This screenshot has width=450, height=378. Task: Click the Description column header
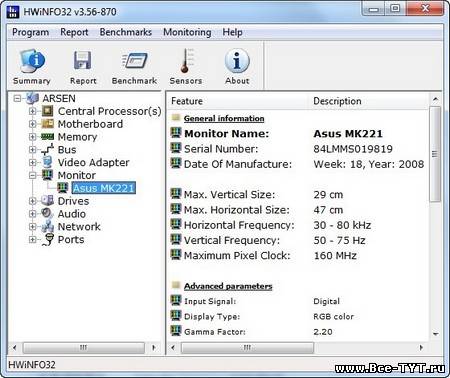pyautogui.click(x=368, y=101)
